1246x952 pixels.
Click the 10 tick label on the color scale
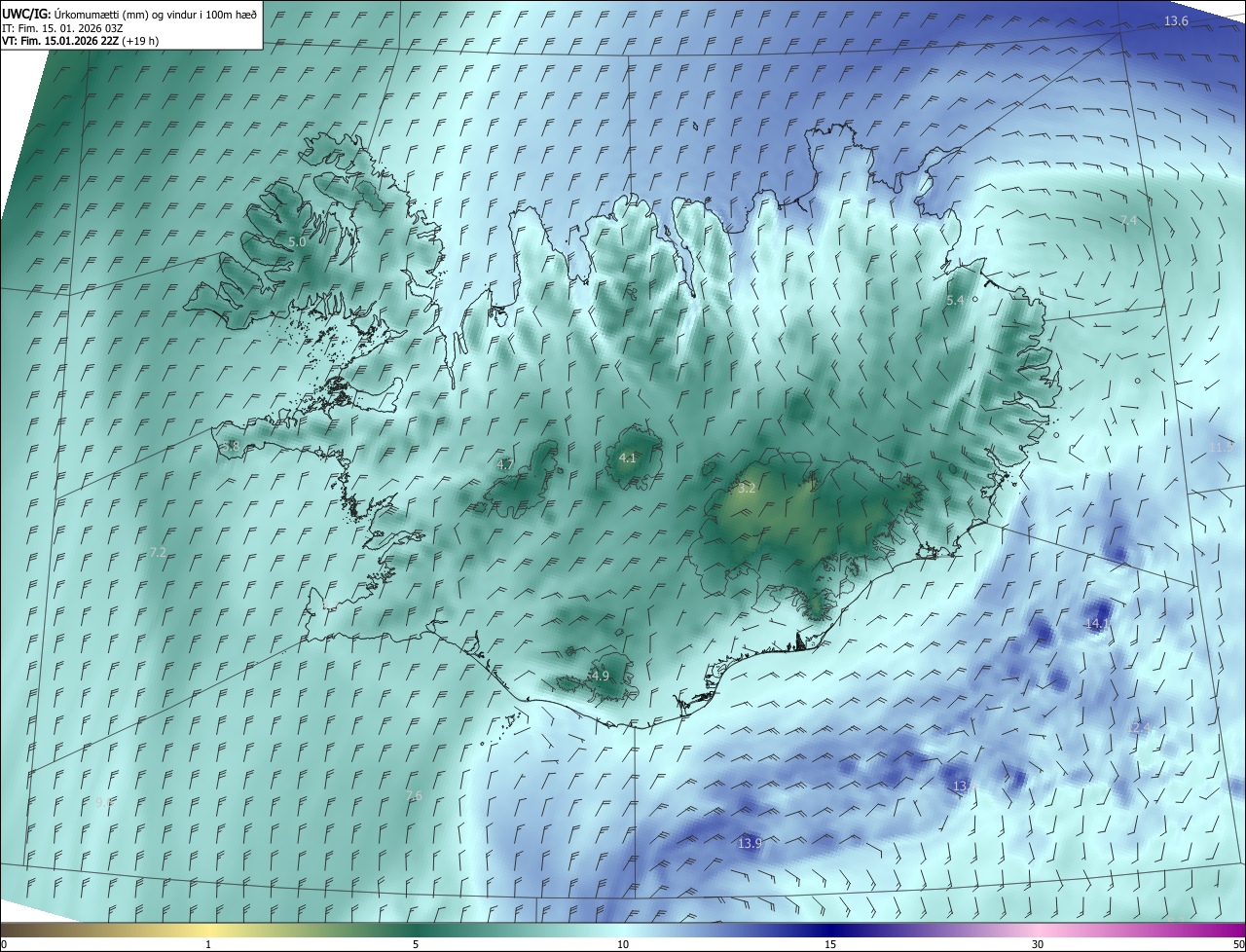[623, 944]
